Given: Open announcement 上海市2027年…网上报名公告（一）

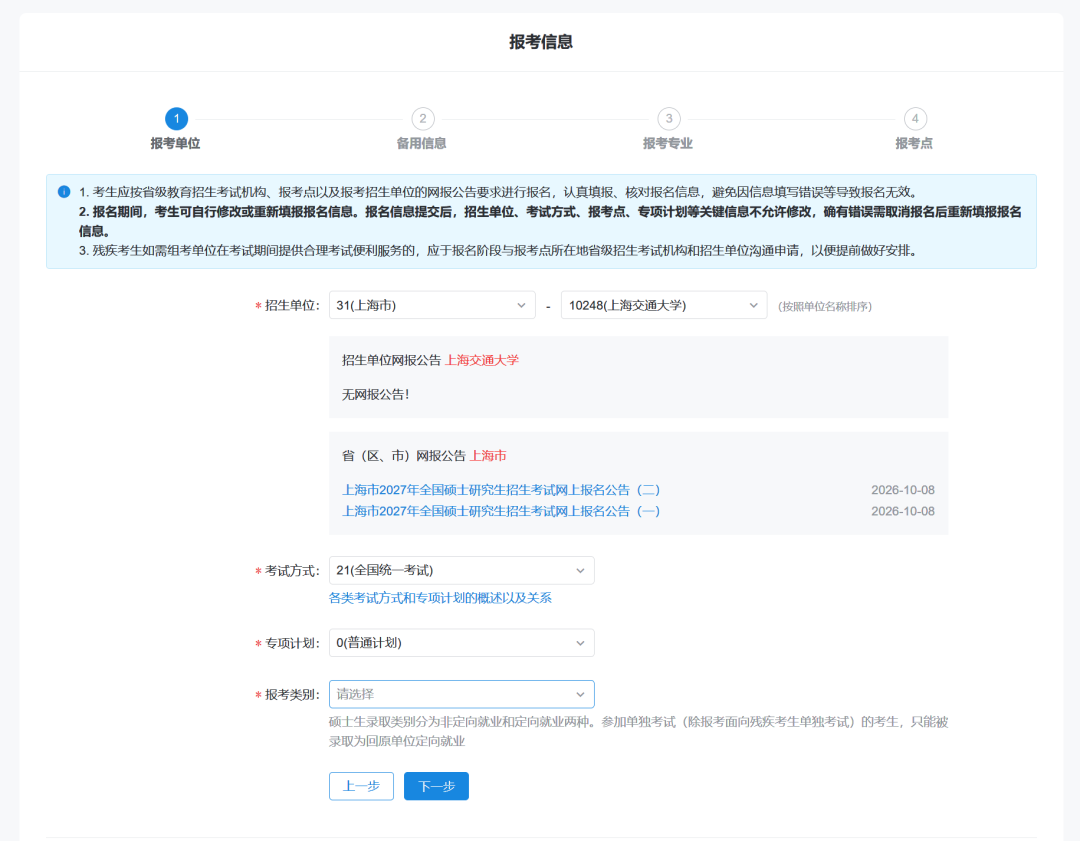Looking at the screenshot, I should click(501, 511).
